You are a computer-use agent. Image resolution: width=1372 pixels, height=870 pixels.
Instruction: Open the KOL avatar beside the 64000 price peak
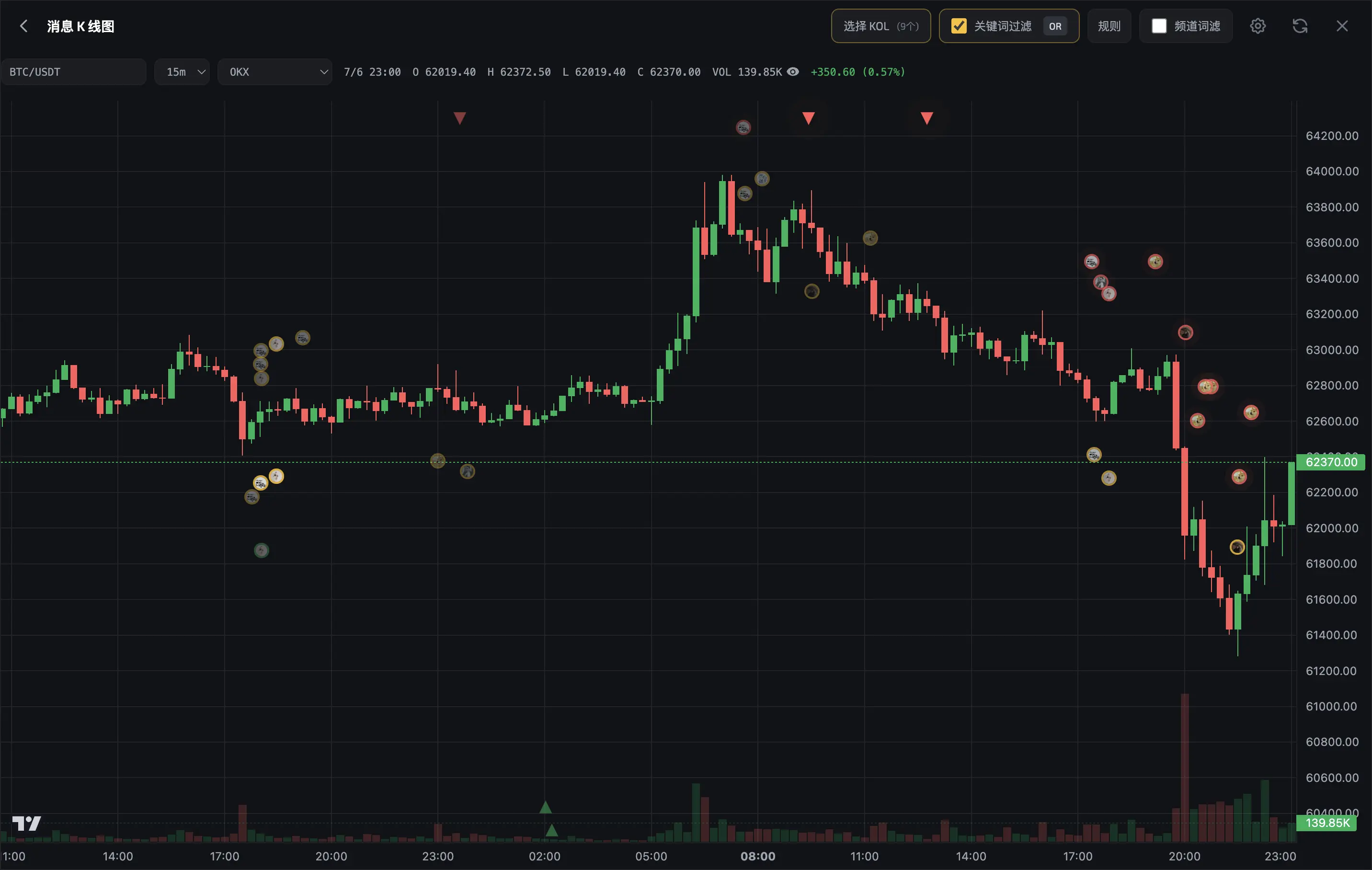(762, 179)
